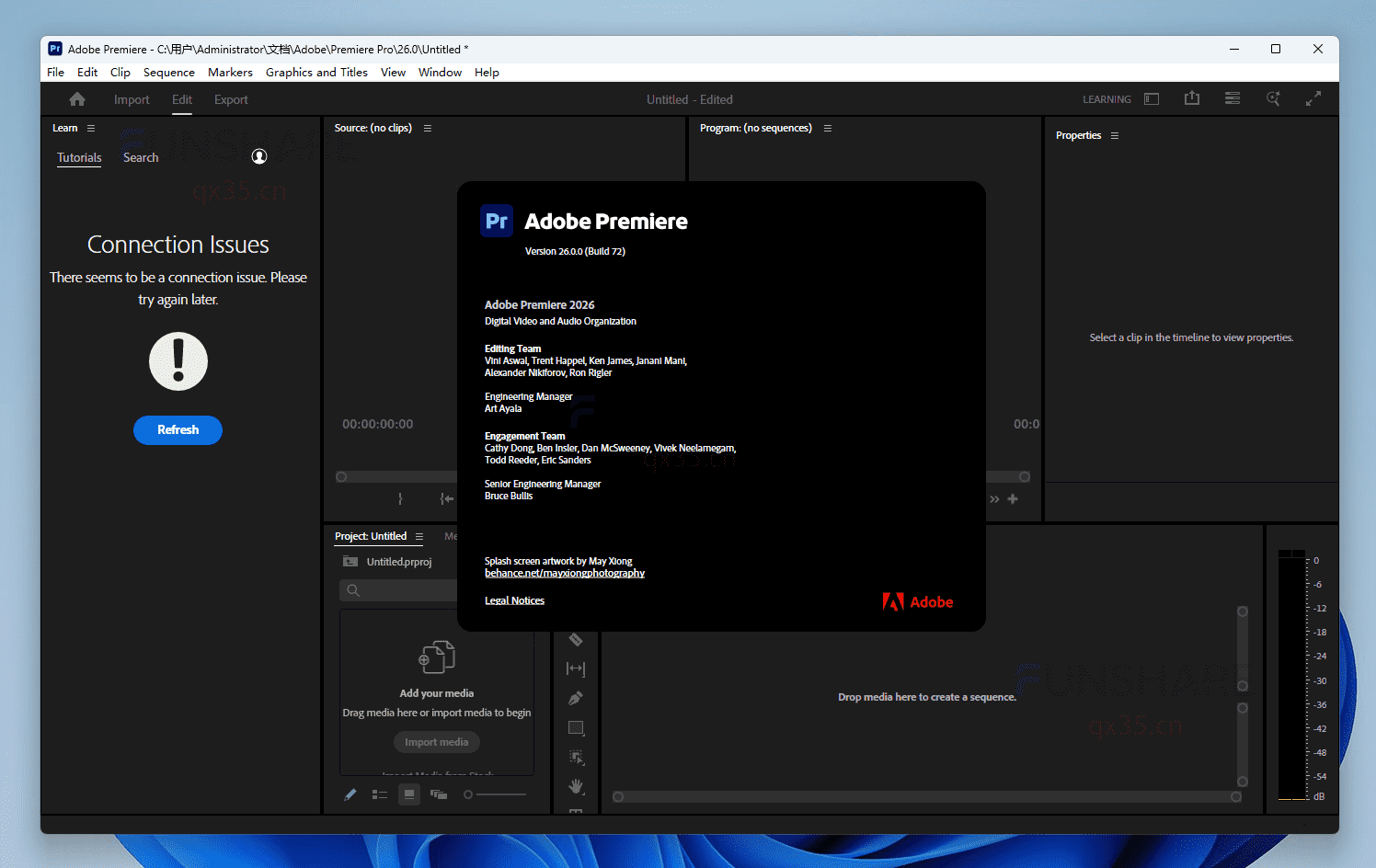Toggle writable project pencil icon
Image resolution: width=1376 pixels, height=868 pixels.
point(350,794)
